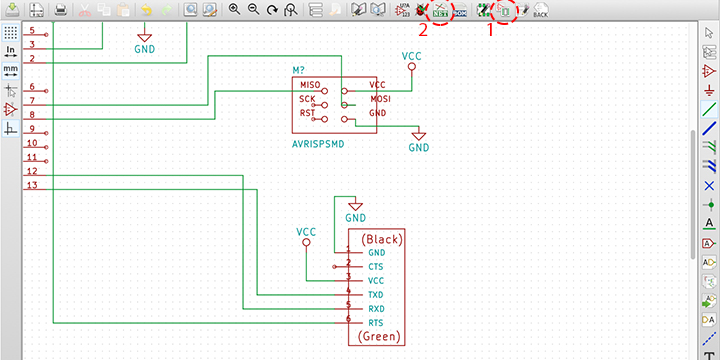Back-import footprint fields
The height and width of the screenshot is (360, 720).
[x=541, y=10]
